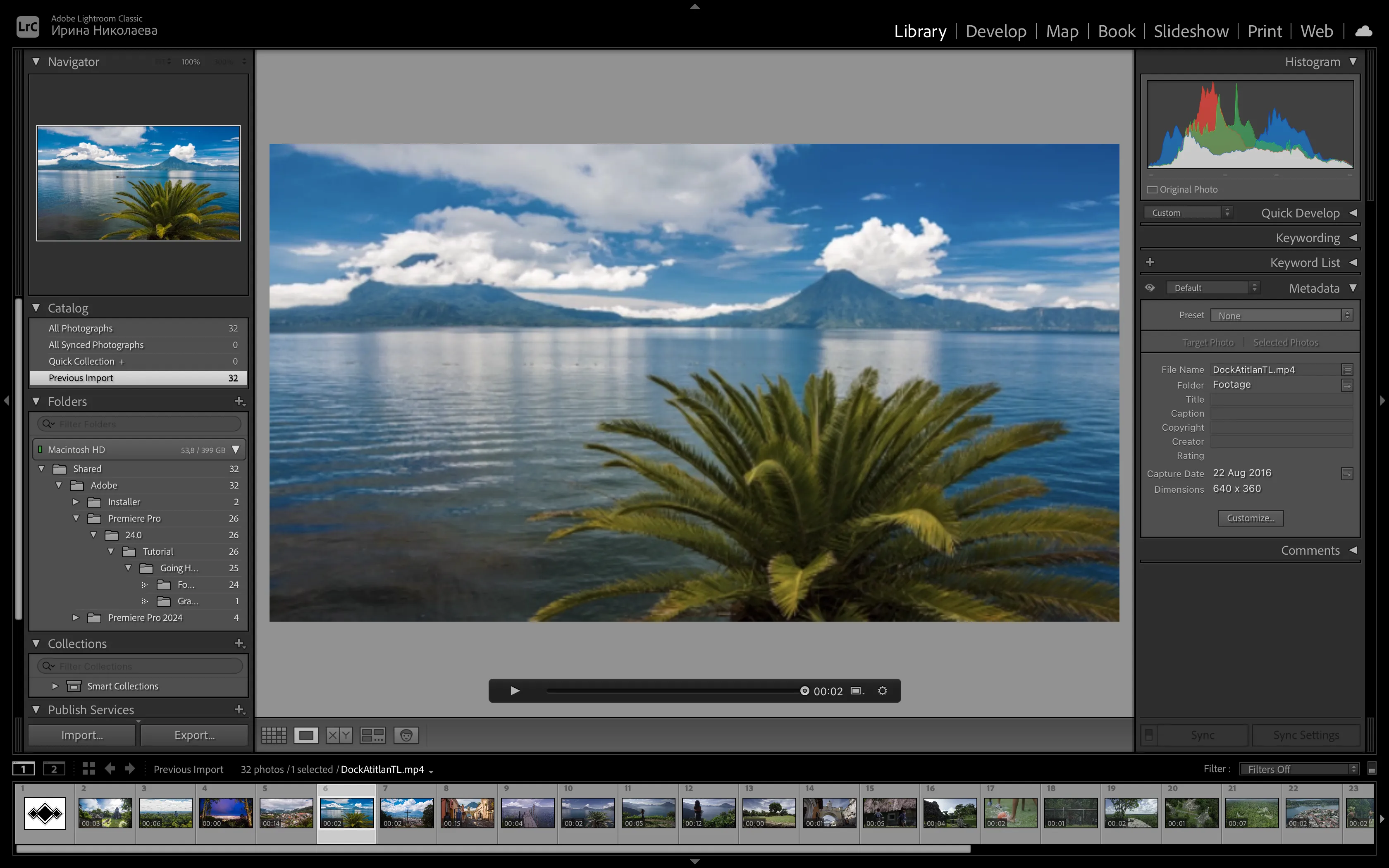Image resolution: width=1389 pixels, height=868 pixels.
Task: Open the video settings gear icon
Action: [x=882, y=690]
